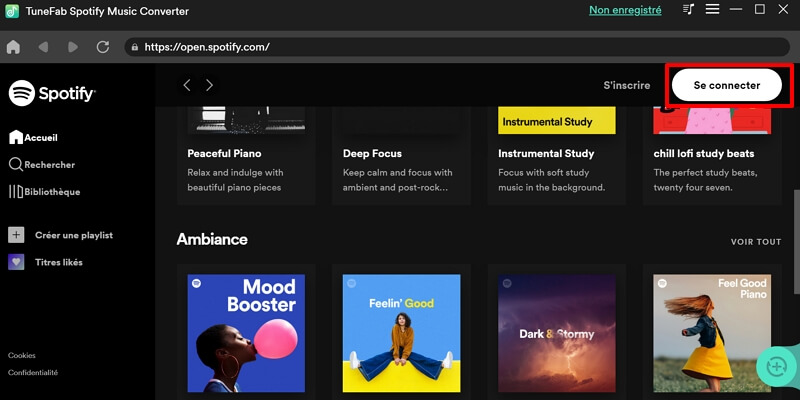Click the plus icon for Créer une playlist
The image size is (800, 400).
tap(16, 235)
